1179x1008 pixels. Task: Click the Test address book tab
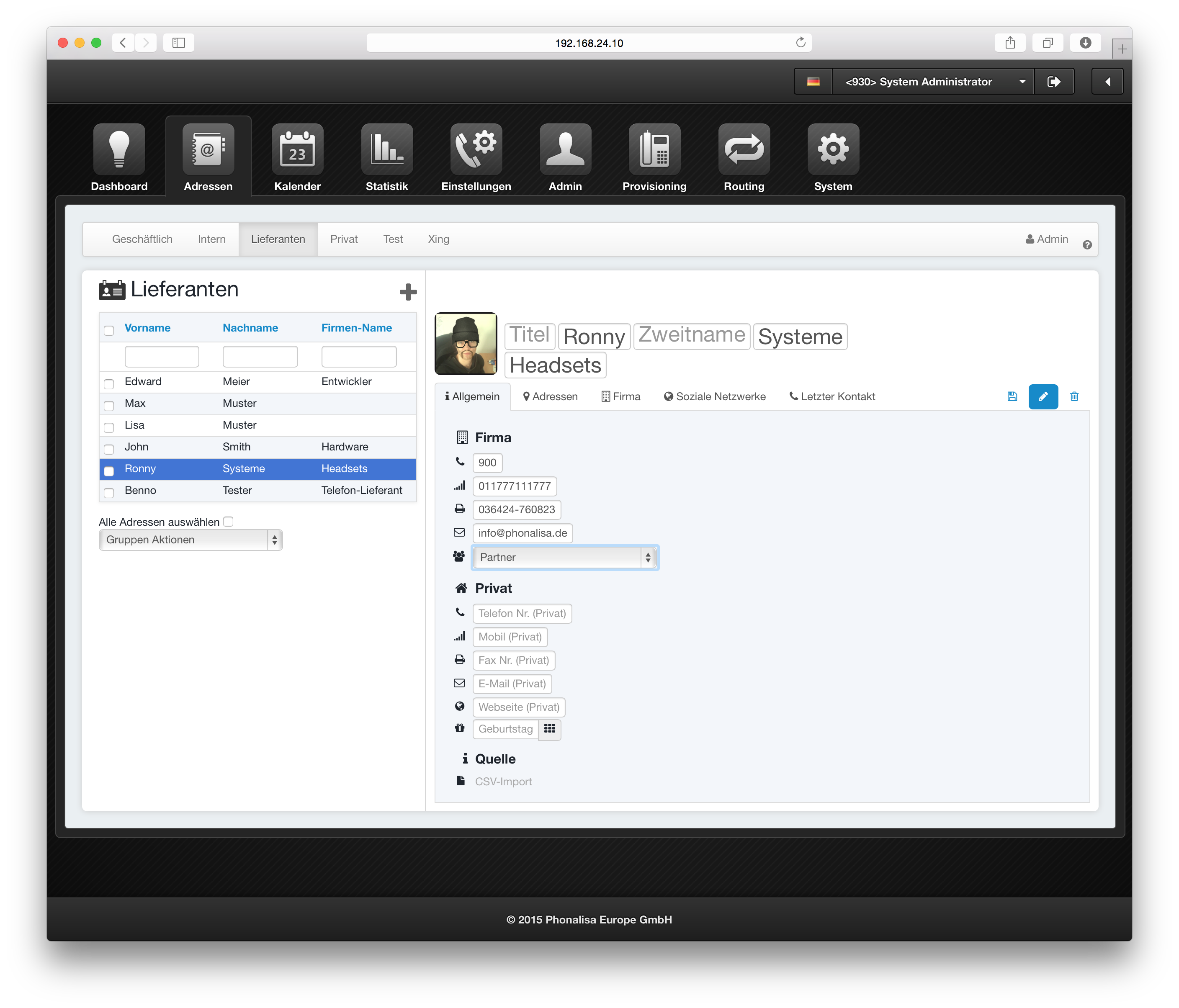point(393,239)
